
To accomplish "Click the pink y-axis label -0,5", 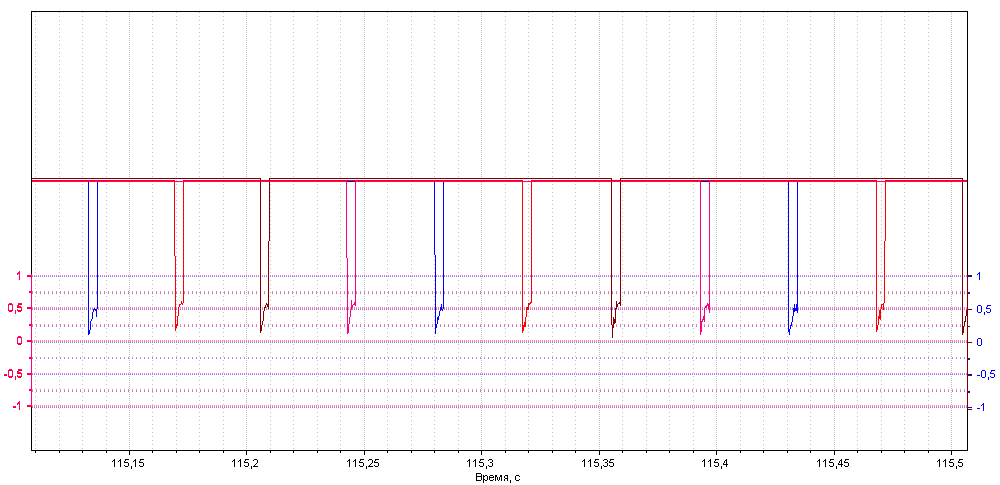I will 13,374.
